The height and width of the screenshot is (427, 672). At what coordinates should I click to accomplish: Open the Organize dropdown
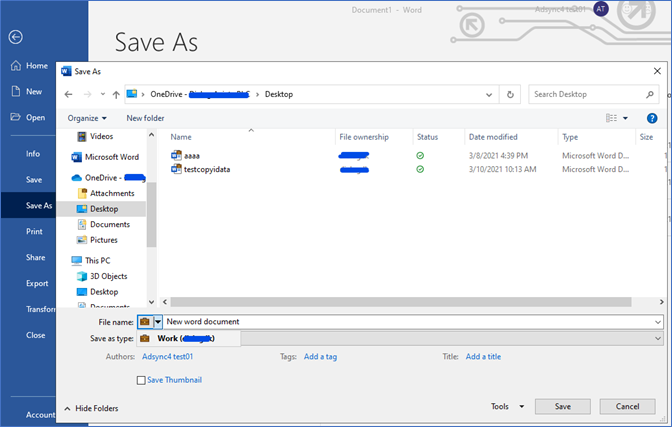tap(87, 118)
